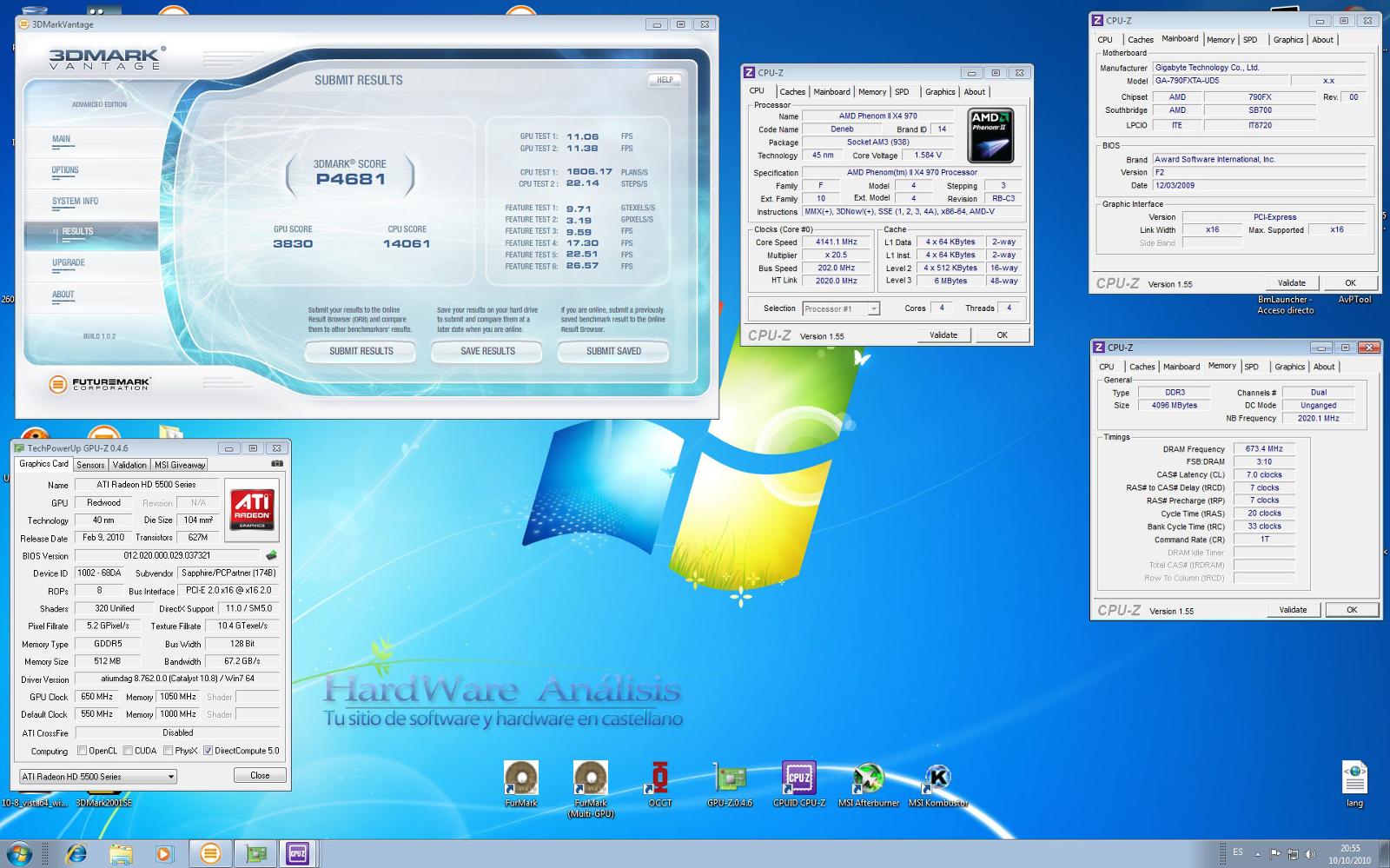Open the FurMark desktop shortcut
Image resolution: width=1390 pixels, height=868 pixels.
[x=521, y=783]
